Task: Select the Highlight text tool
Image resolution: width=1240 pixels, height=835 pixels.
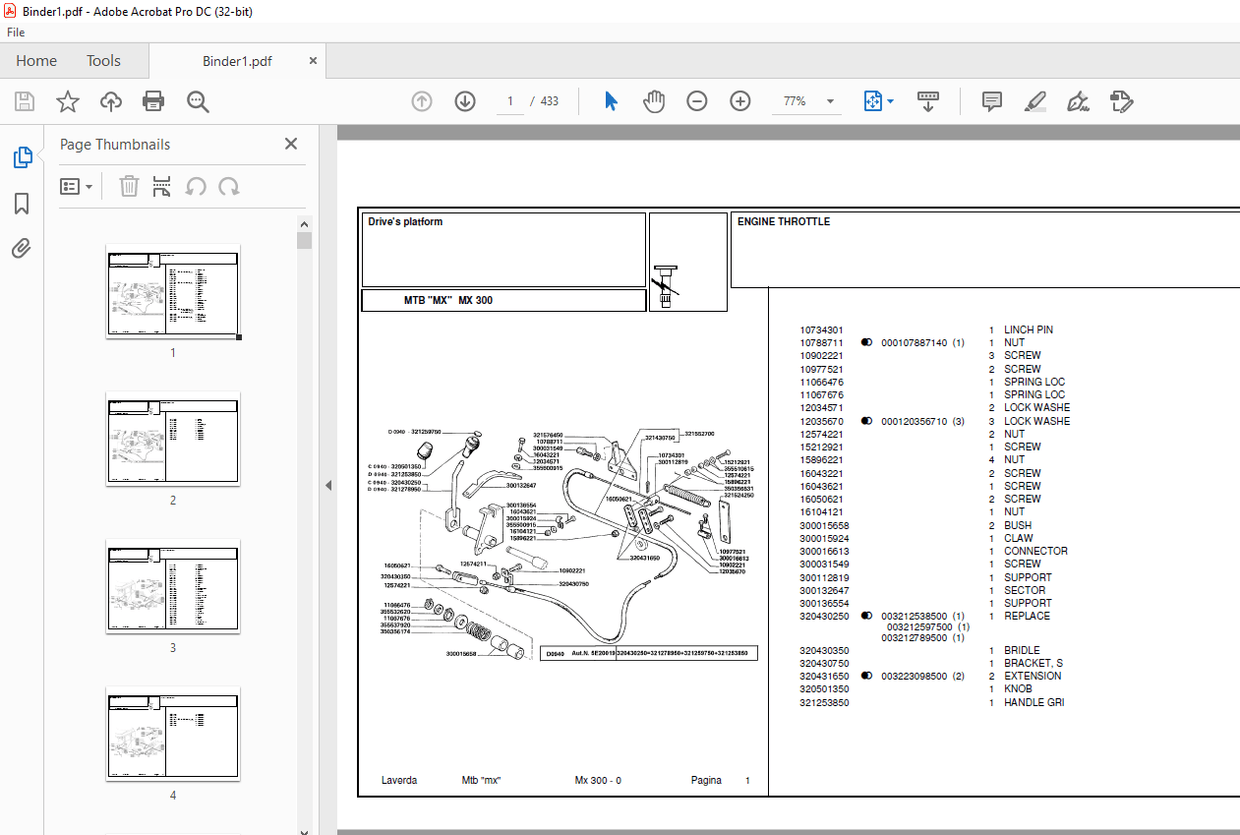Action: 1035,101
